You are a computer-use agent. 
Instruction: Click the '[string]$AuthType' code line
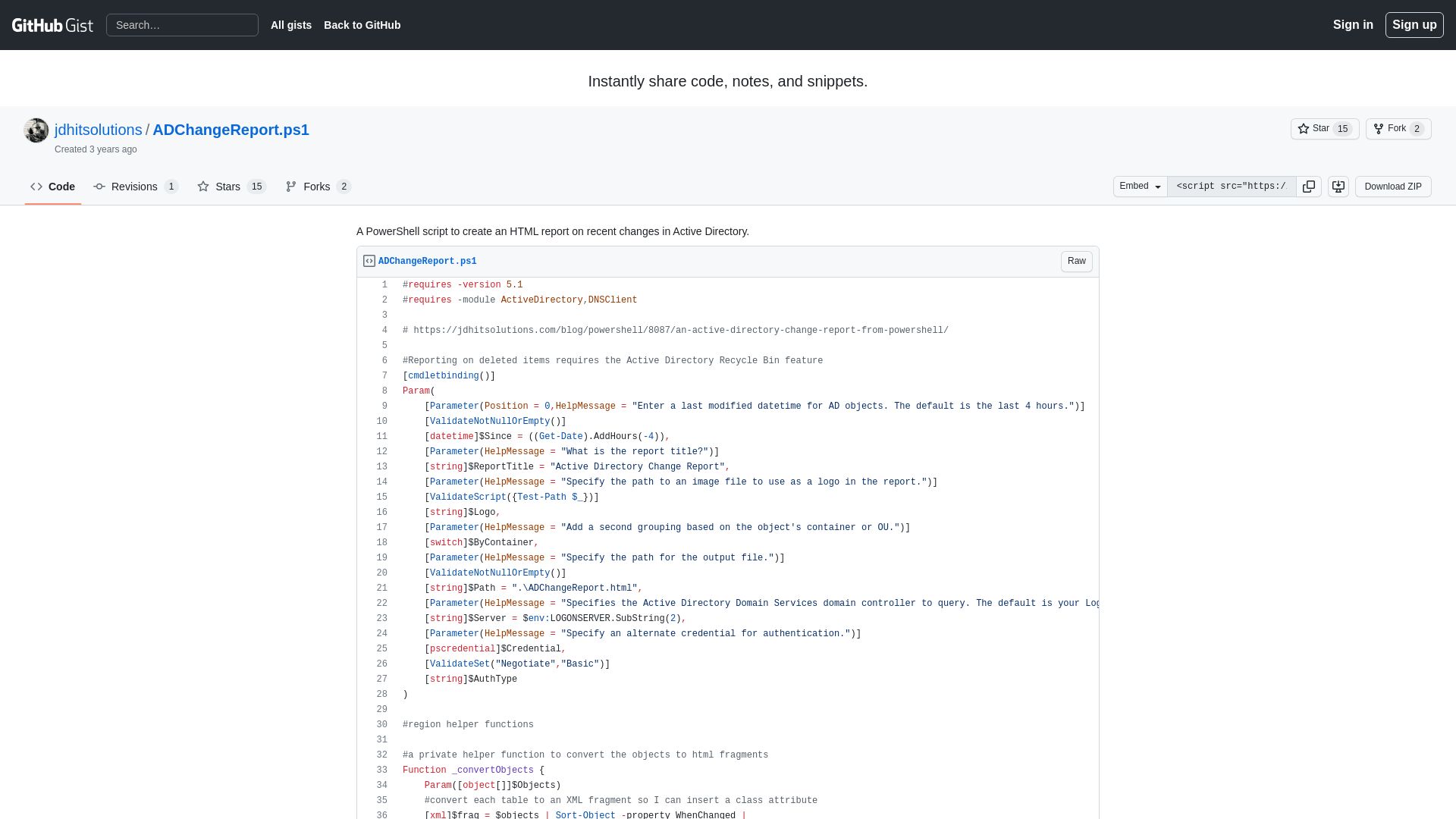tap(471, 679)
